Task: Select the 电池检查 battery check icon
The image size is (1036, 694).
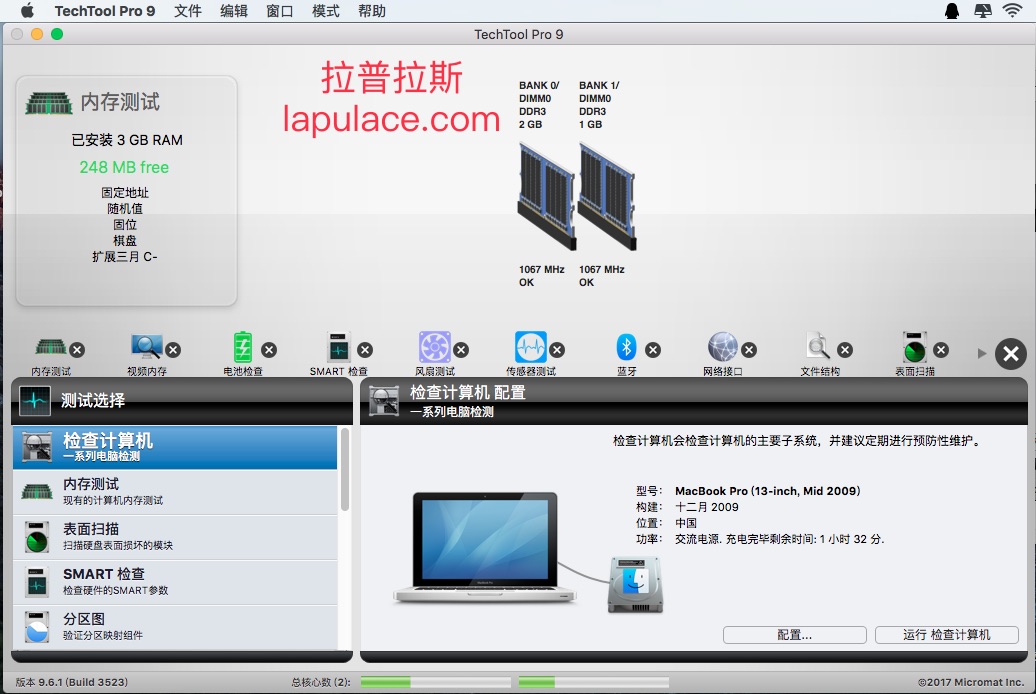Action: pyautogui.click(x=242, y=347)
